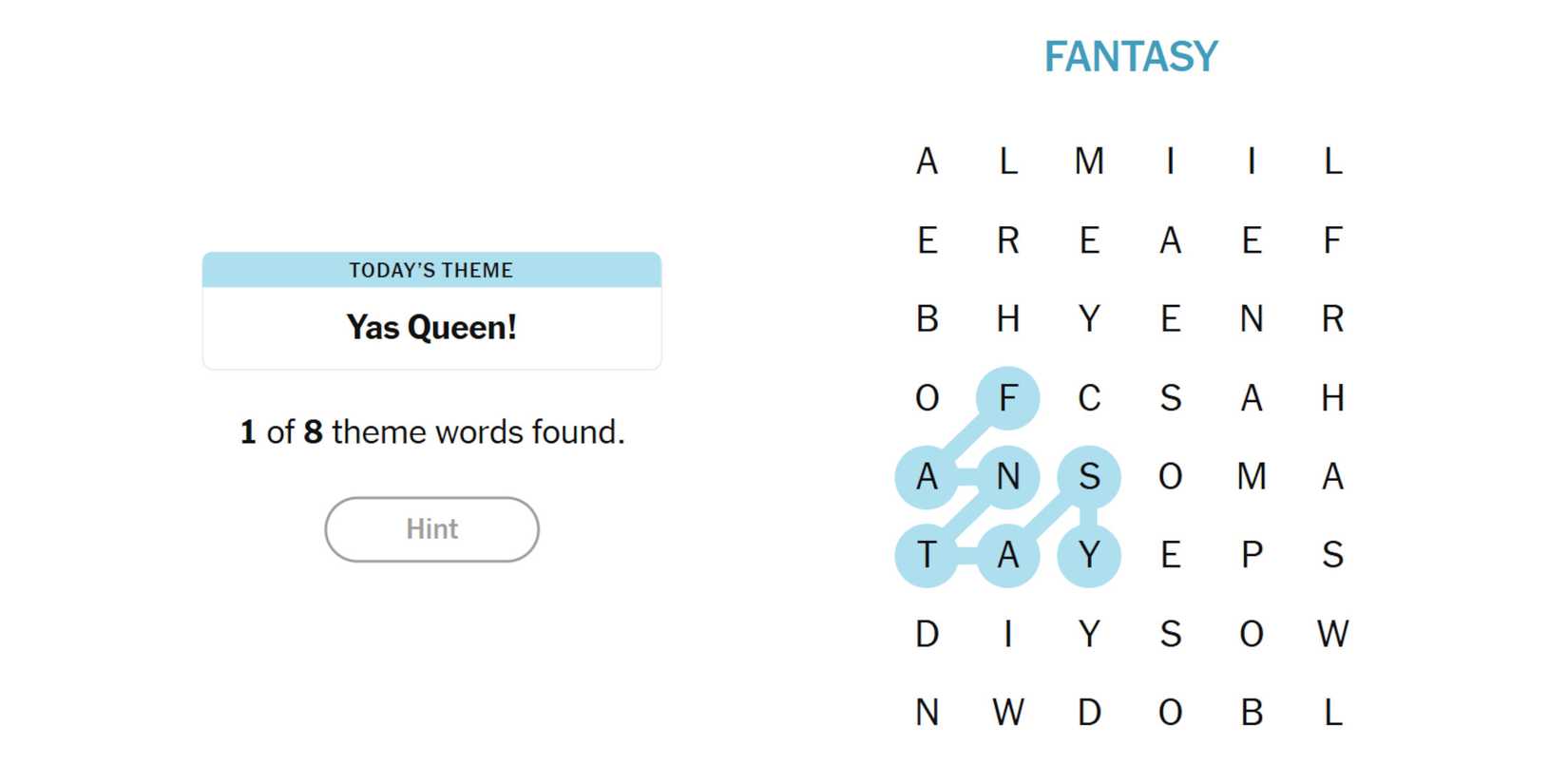The image size is (1568, 784).
Task: Click the "Today's Theme" header bar
Action: (x=431, y=270)
